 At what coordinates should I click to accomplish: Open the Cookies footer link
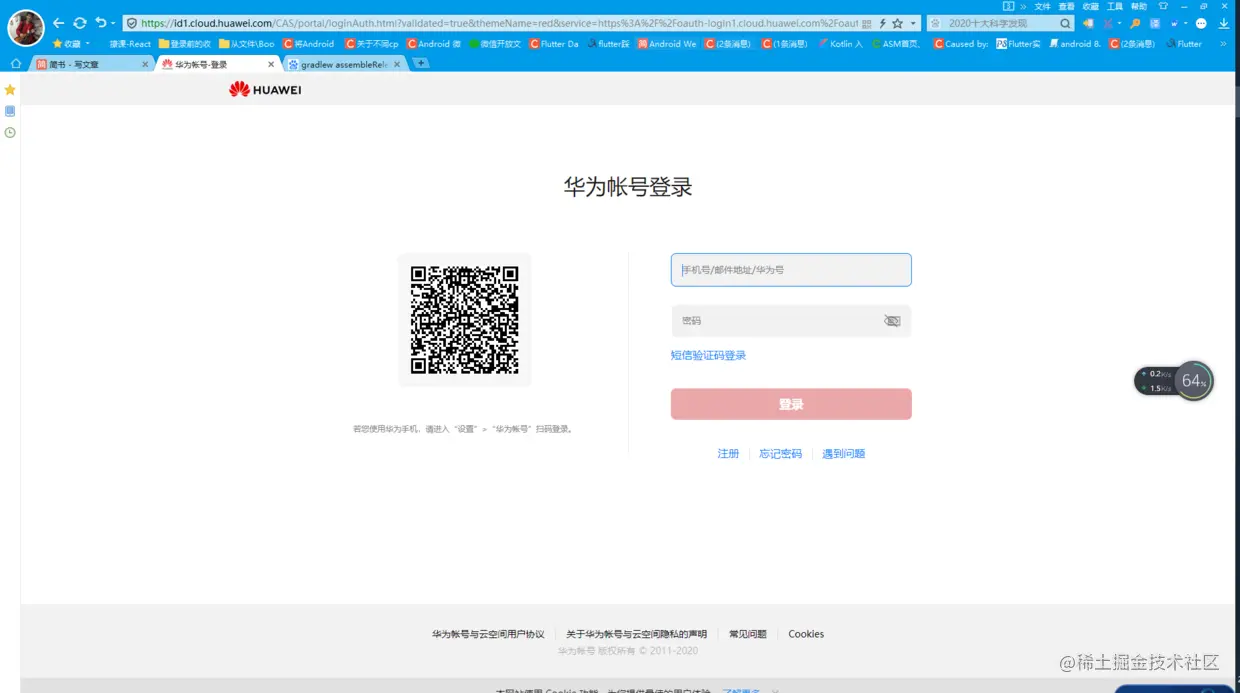click(x=806, y=634)
